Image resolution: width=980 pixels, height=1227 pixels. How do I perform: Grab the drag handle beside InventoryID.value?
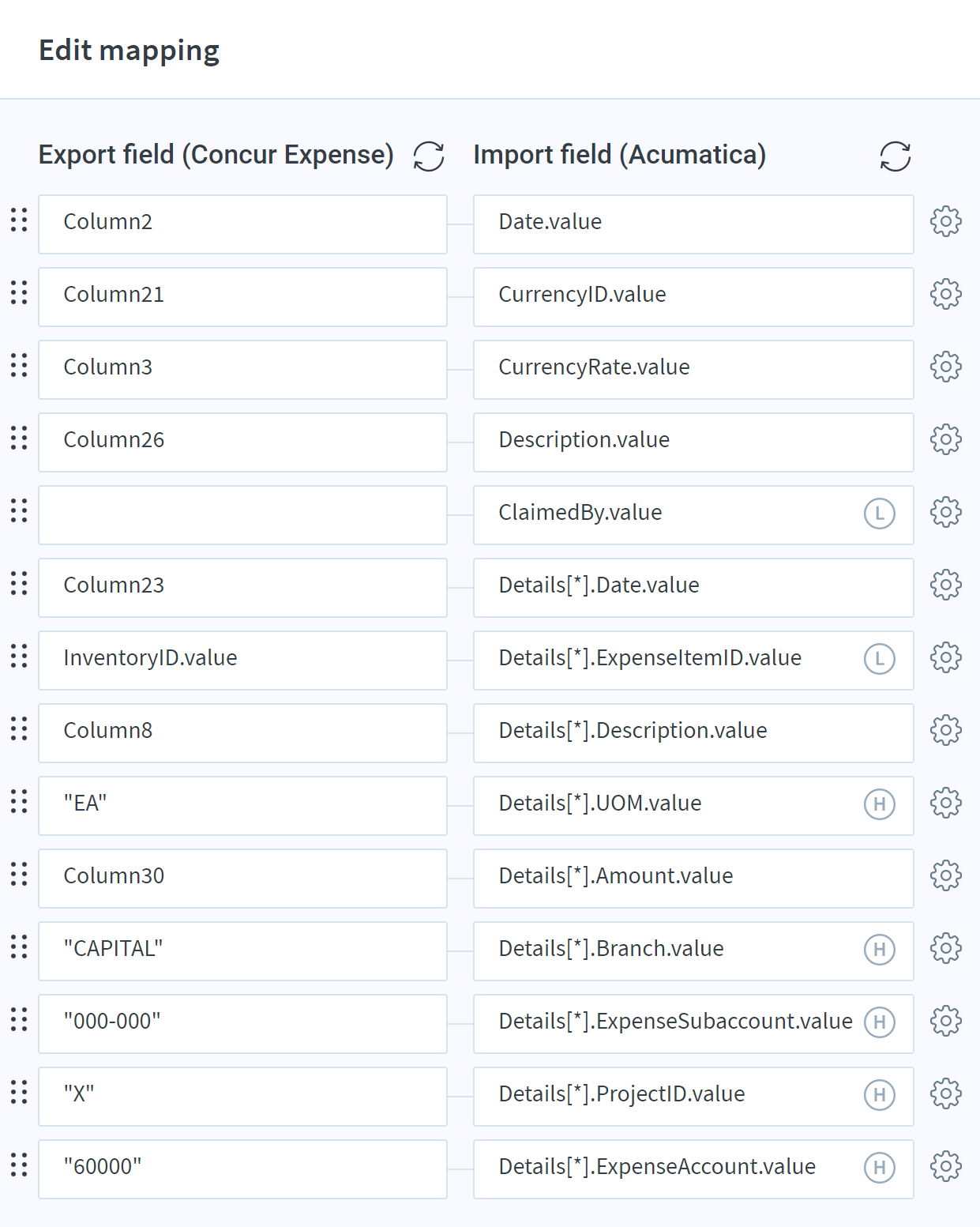(x=19, y=657)
